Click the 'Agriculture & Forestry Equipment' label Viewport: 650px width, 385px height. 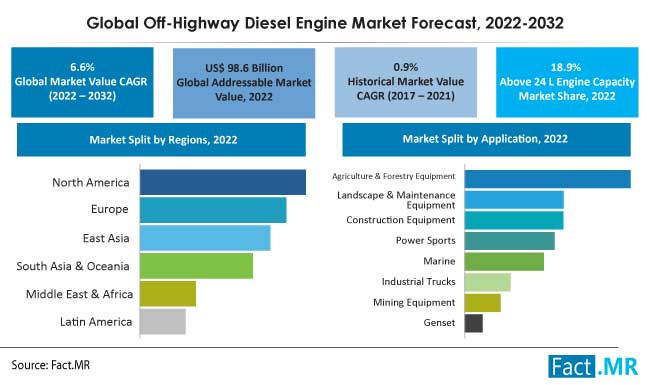[x=394, y=176]
